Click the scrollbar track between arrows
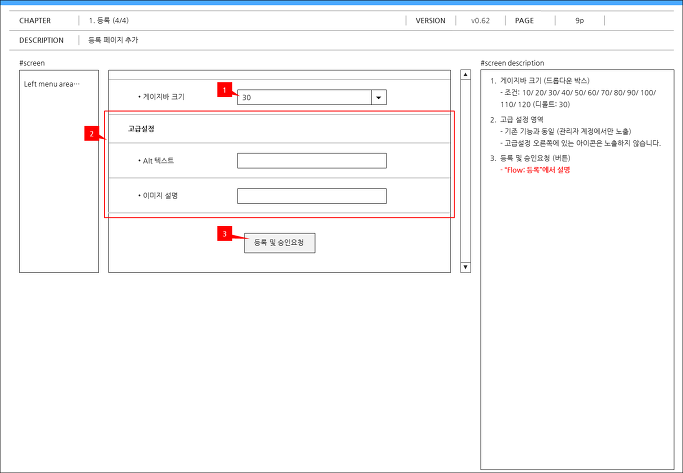This screenshot has height=473, width=683. tap(465, 171)
